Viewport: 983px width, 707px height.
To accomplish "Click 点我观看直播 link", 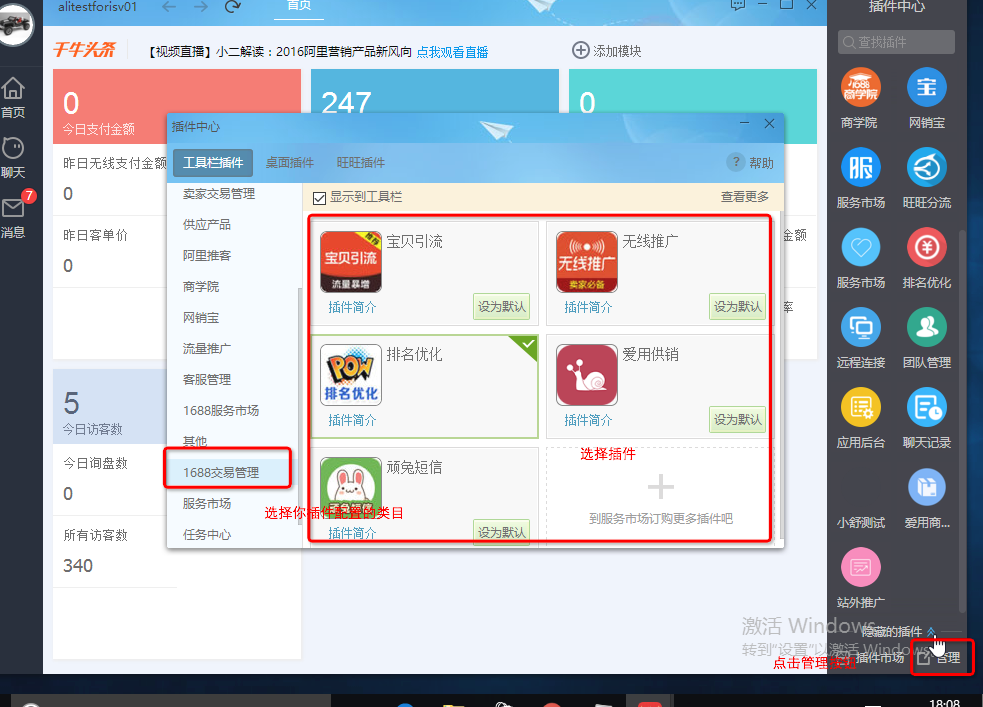I will pos(452,52).
